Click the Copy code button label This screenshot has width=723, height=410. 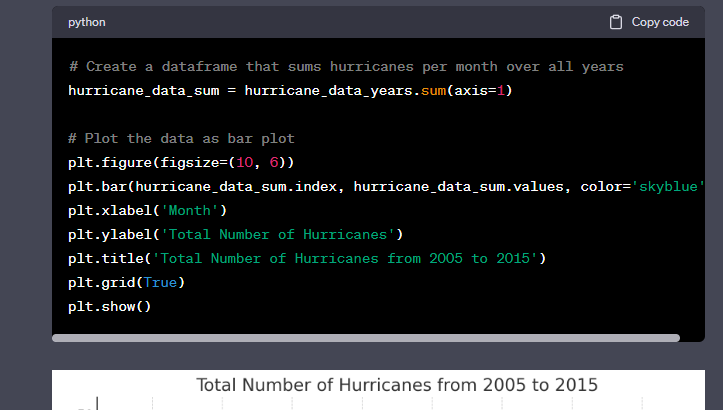(660, 22)
